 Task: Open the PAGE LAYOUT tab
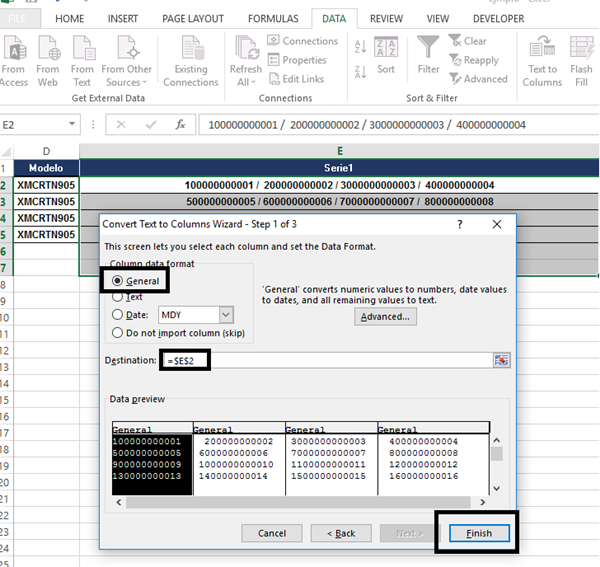tap(195, 18)
